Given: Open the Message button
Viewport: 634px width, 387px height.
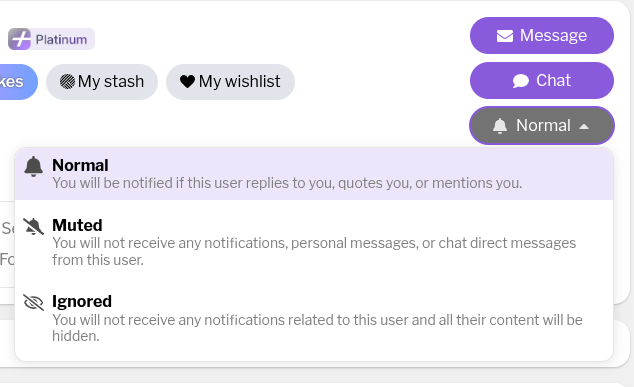Looking at the screenshot, I should coord(542,36).
